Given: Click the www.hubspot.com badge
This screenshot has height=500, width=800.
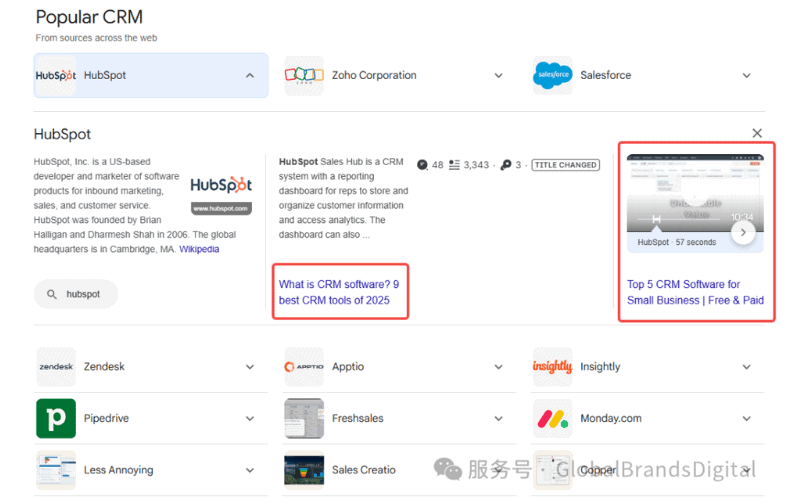Looking at the screenshot, I should (x=221, y=209).
